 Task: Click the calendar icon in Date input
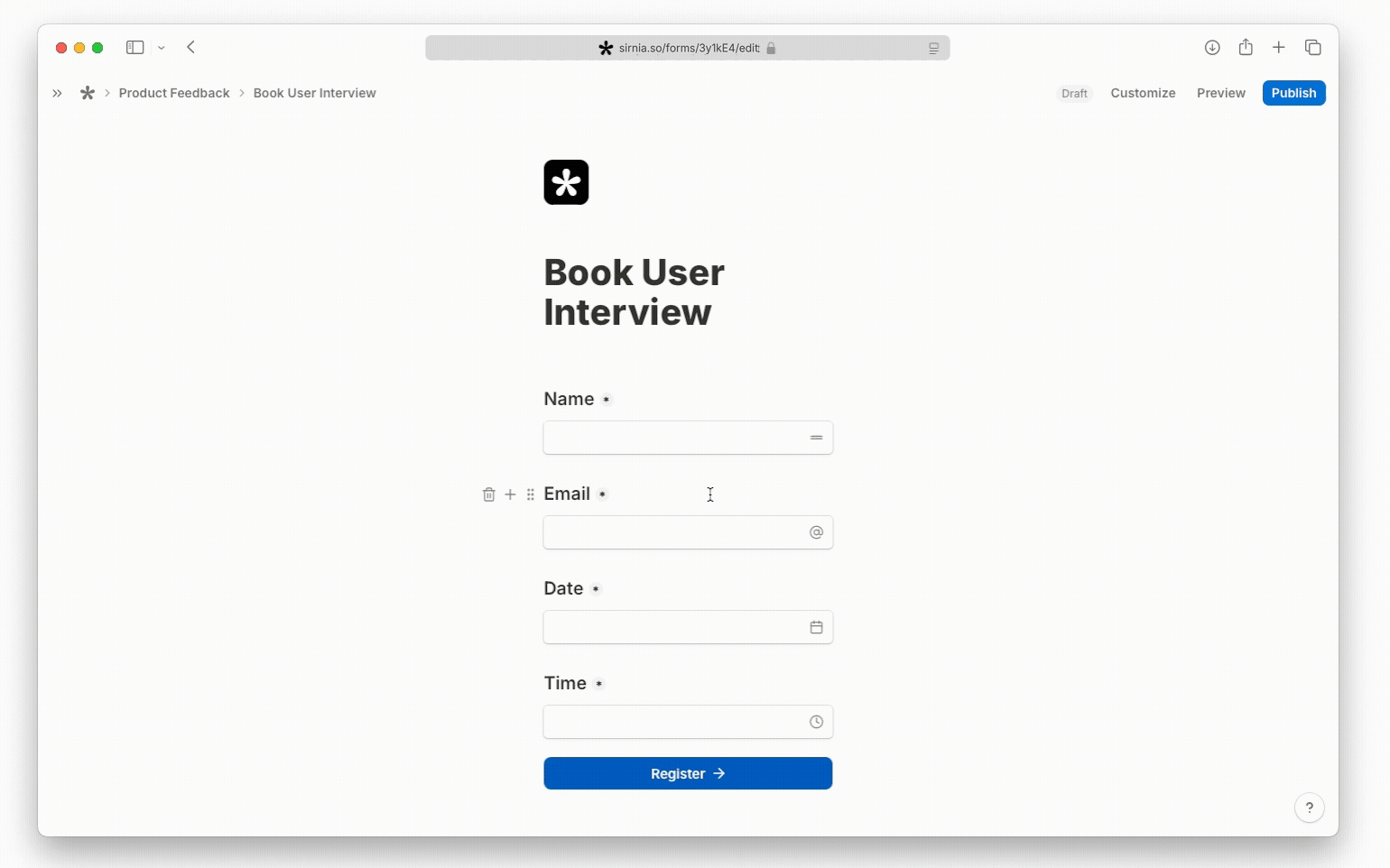[816, 627]
